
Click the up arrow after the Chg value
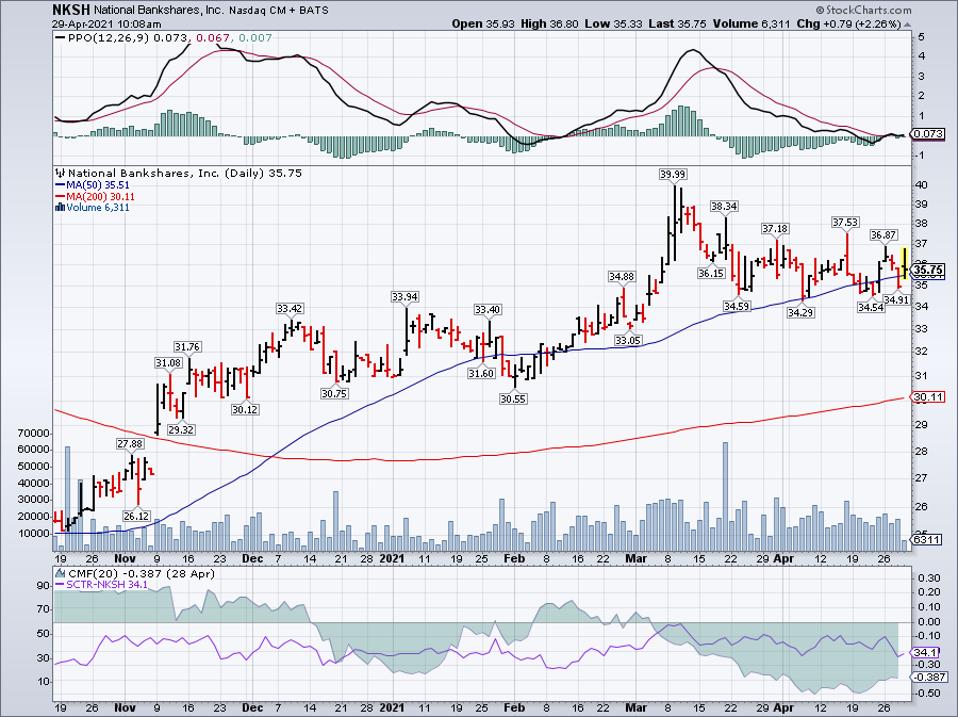pyautogui.click(x=907, y=25)
